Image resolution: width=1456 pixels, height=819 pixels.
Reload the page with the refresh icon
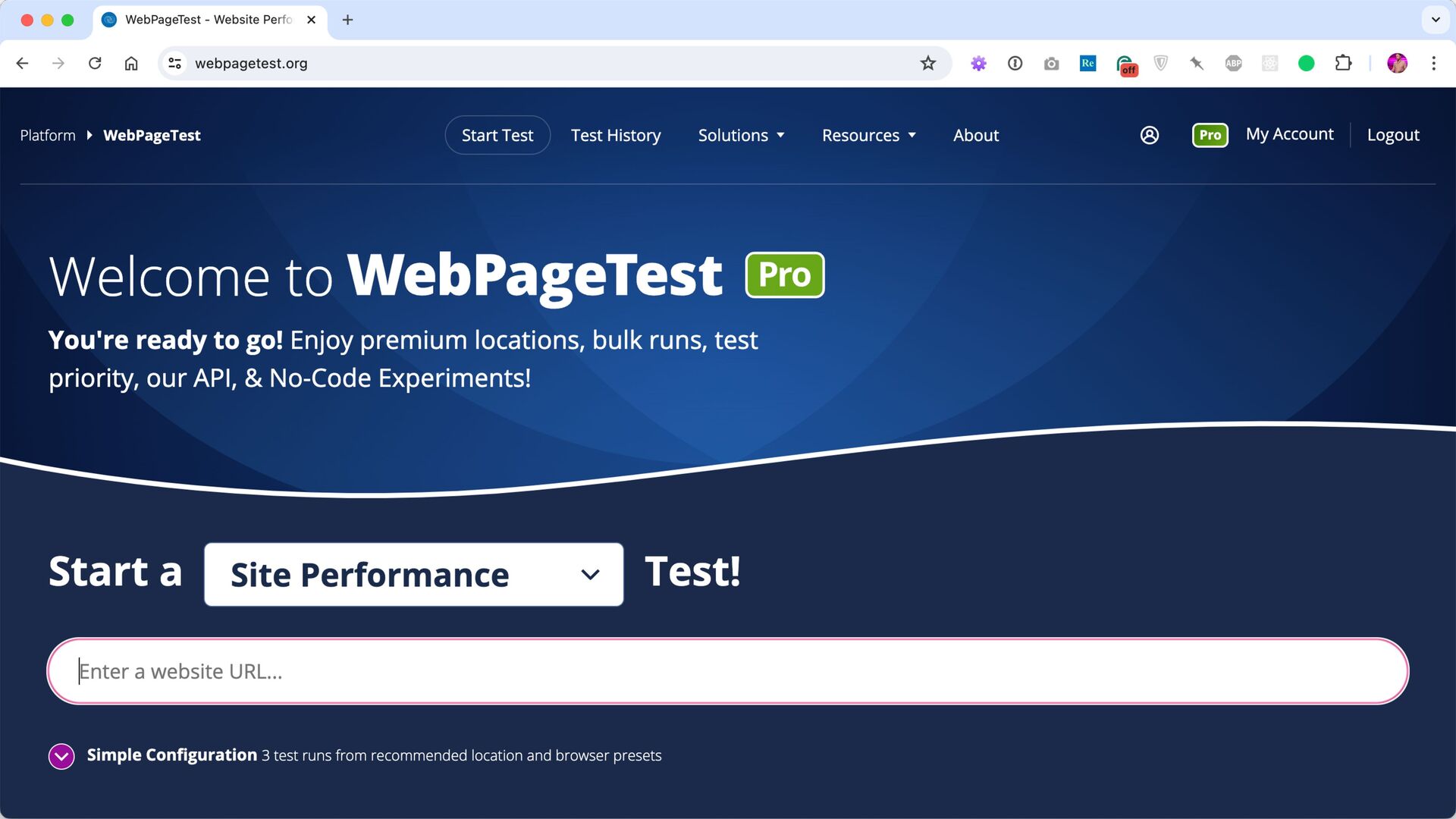point(95,64)
